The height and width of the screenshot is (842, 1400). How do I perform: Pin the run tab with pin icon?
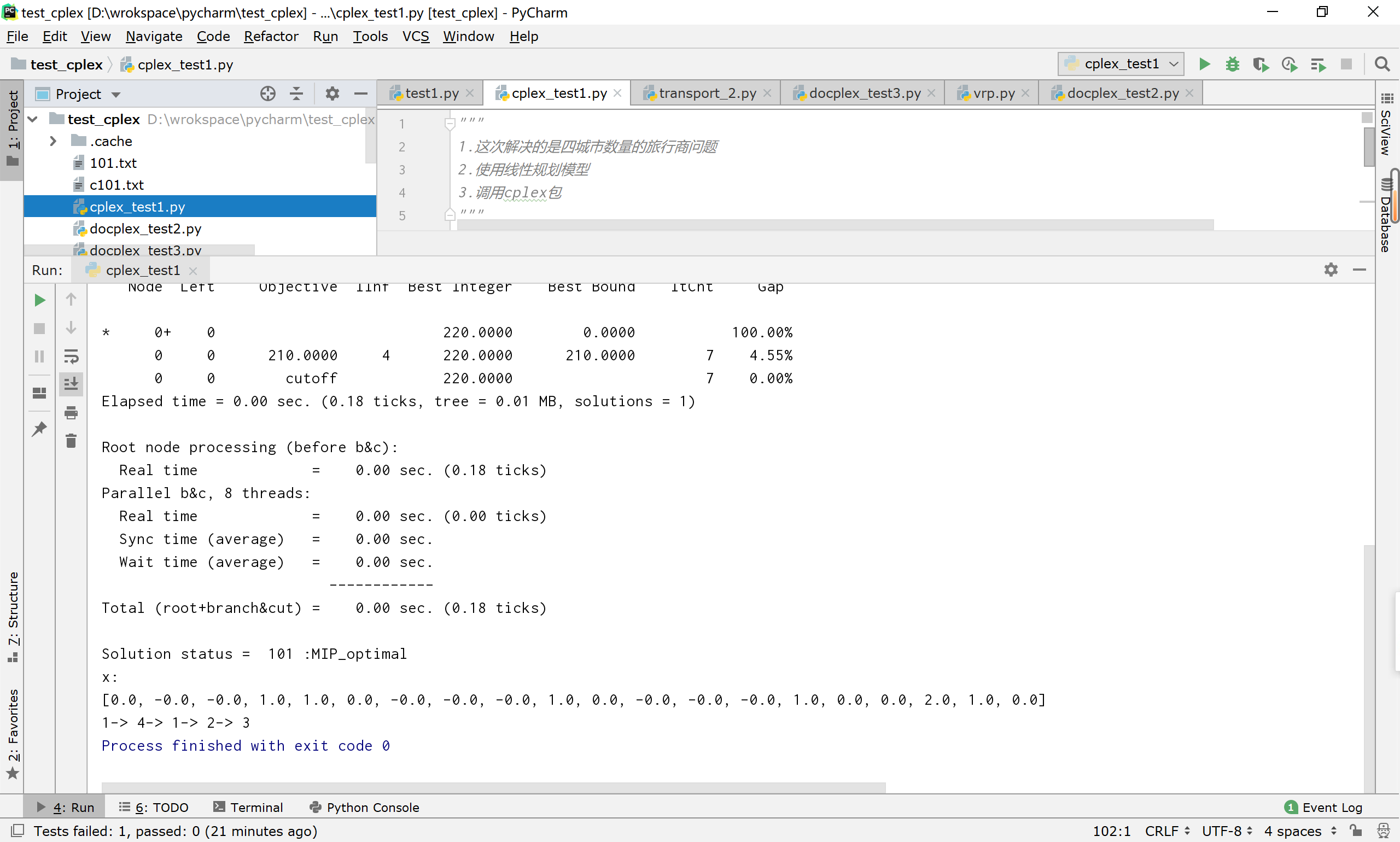coord(39,428)
